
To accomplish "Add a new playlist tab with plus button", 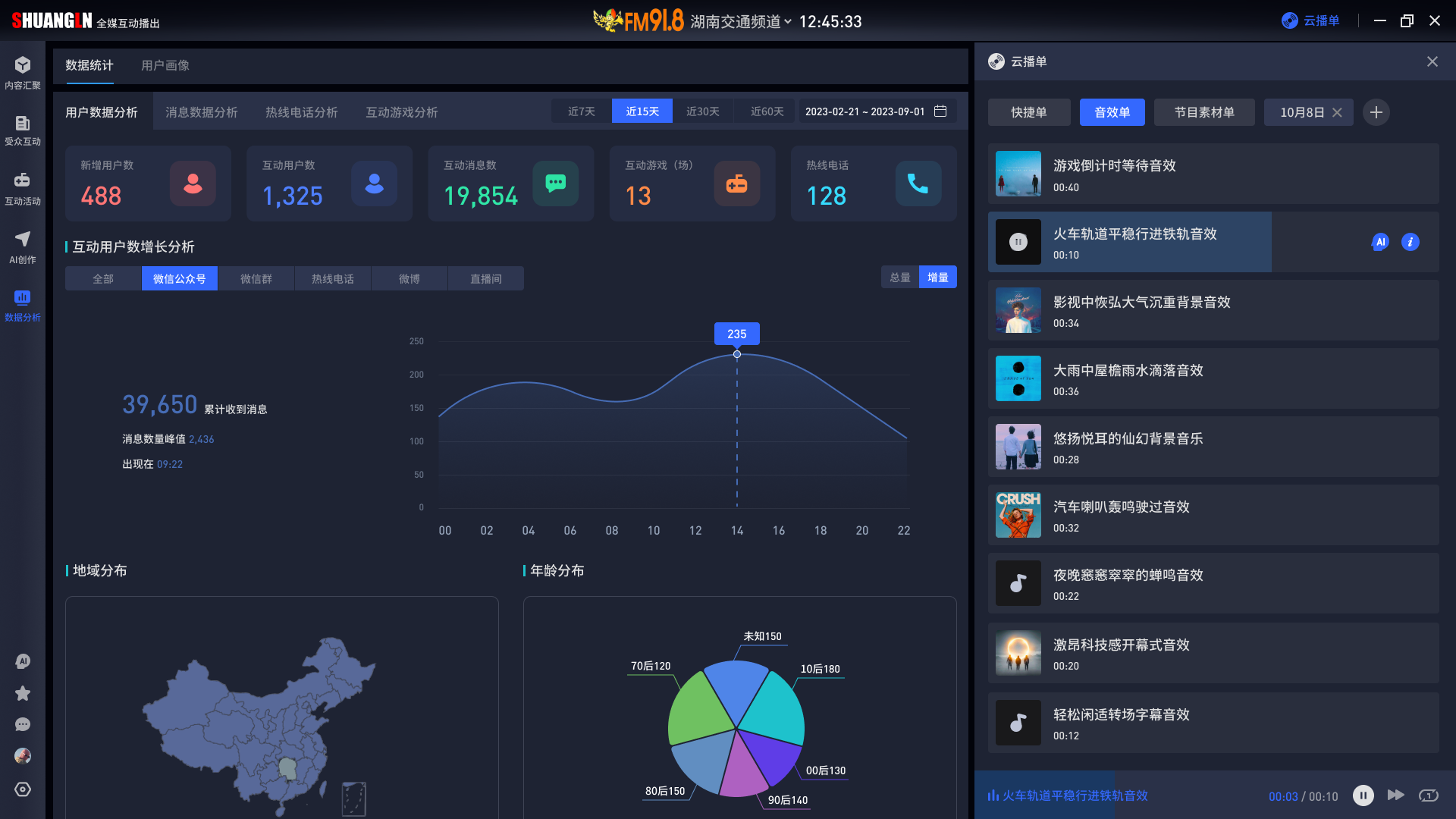I will coord(1376,112).
